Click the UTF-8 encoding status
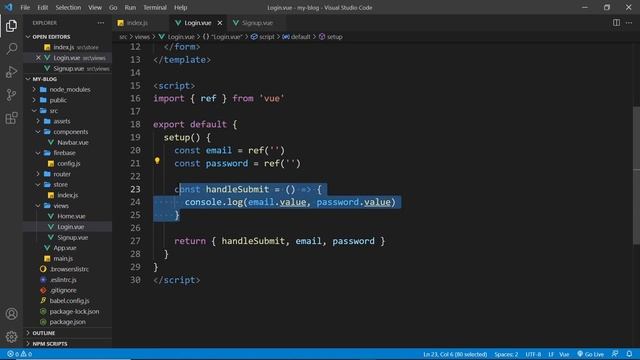Image resolution: width=640 pixels, height=360 pixels. click(x=533, y=354)
